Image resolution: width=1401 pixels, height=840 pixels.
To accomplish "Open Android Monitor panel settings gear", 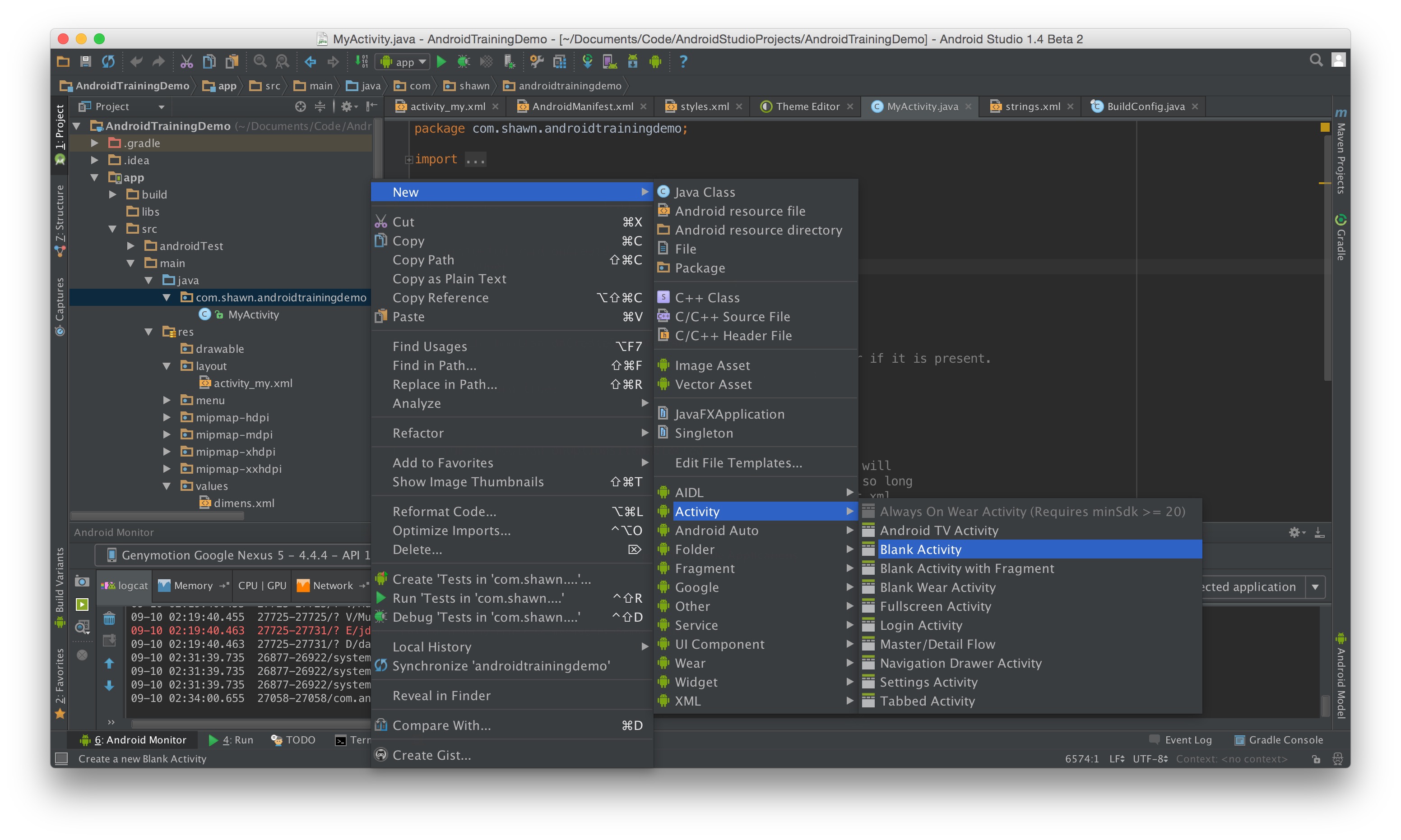I will tap(1296, 532).
